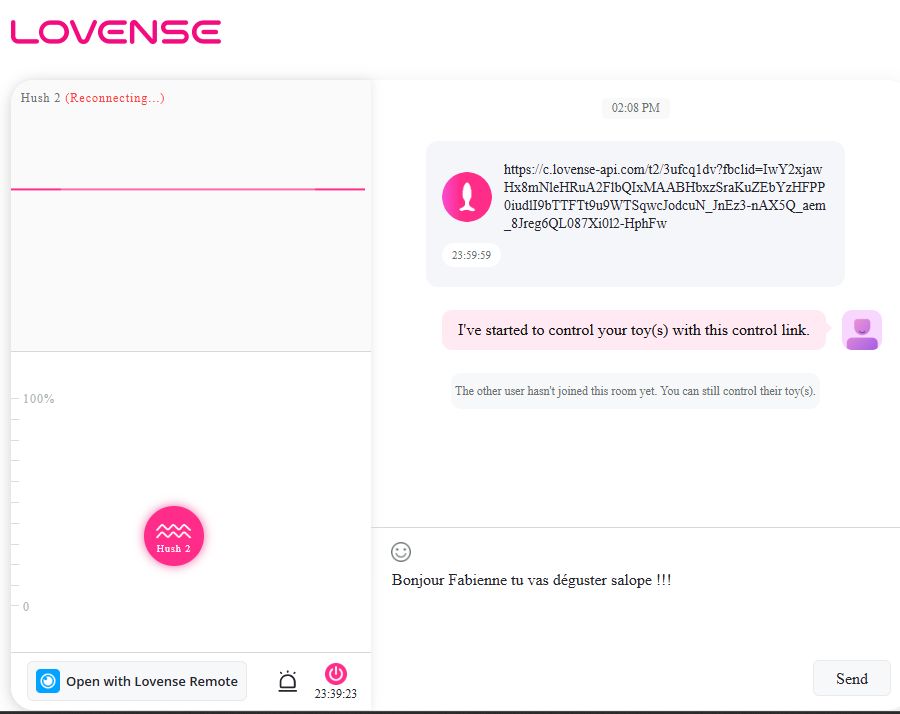Open the control link URL in chat
This screenshot has height=714, width=900.
664,196
